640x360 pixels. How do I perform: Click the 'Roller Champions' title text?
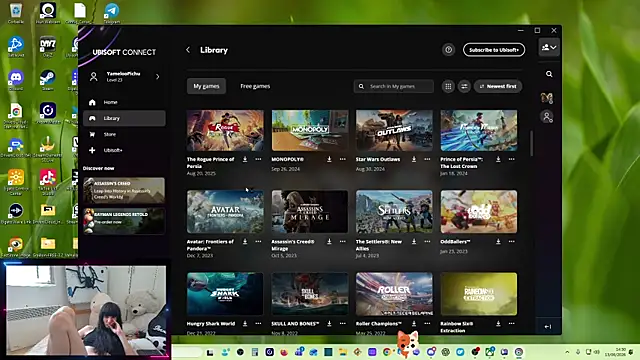point(378,324)
